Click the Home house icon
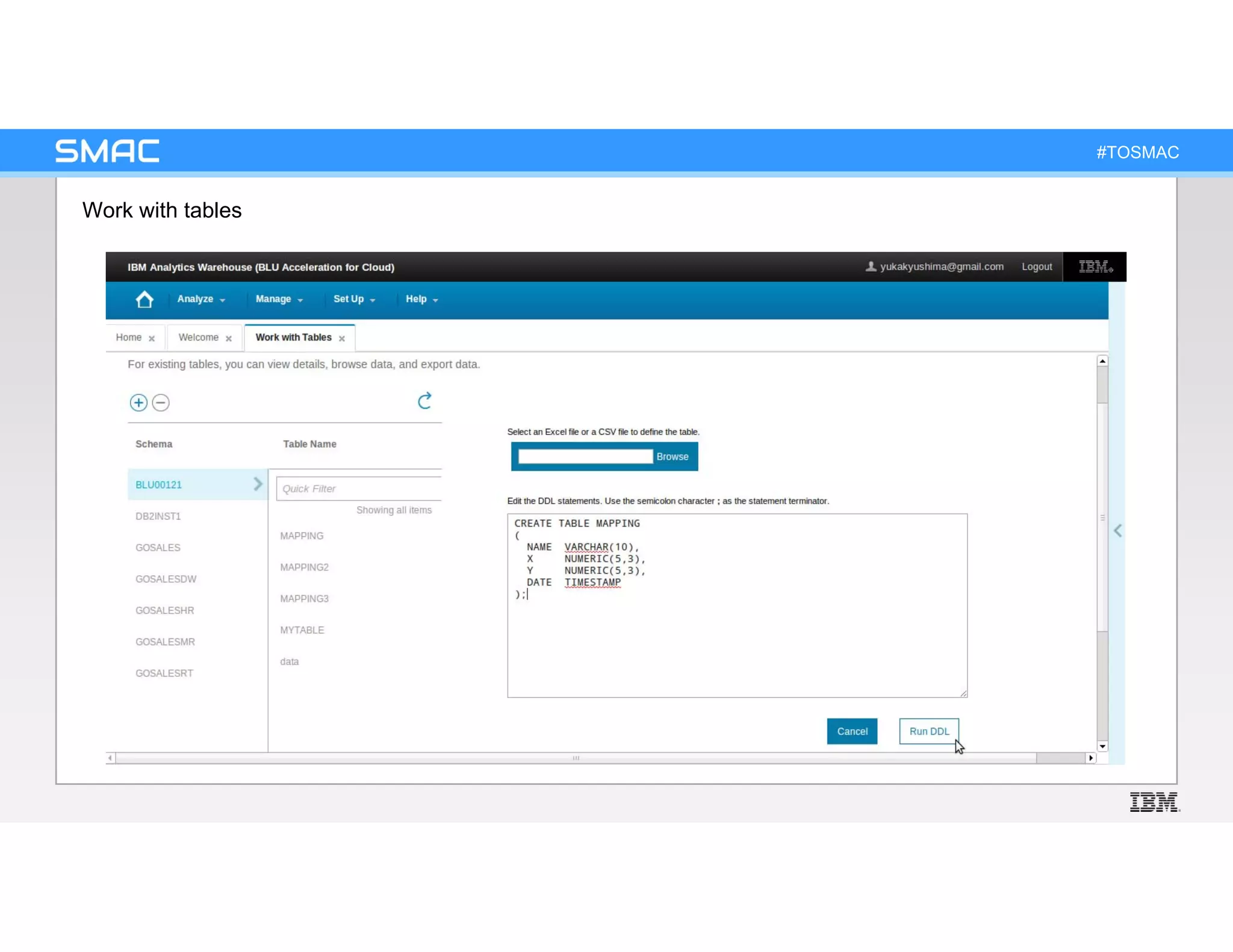1233x952 pixels. click(144, 299)
